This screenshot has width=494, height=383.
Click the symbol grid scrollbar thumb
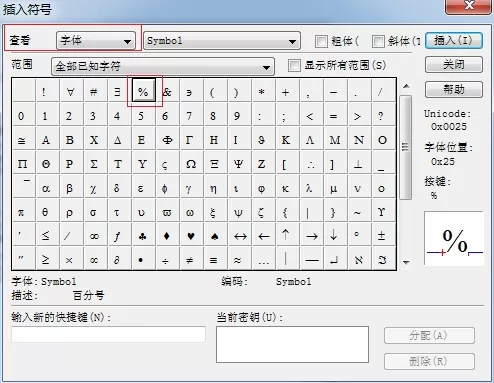(x=405, y=147)
